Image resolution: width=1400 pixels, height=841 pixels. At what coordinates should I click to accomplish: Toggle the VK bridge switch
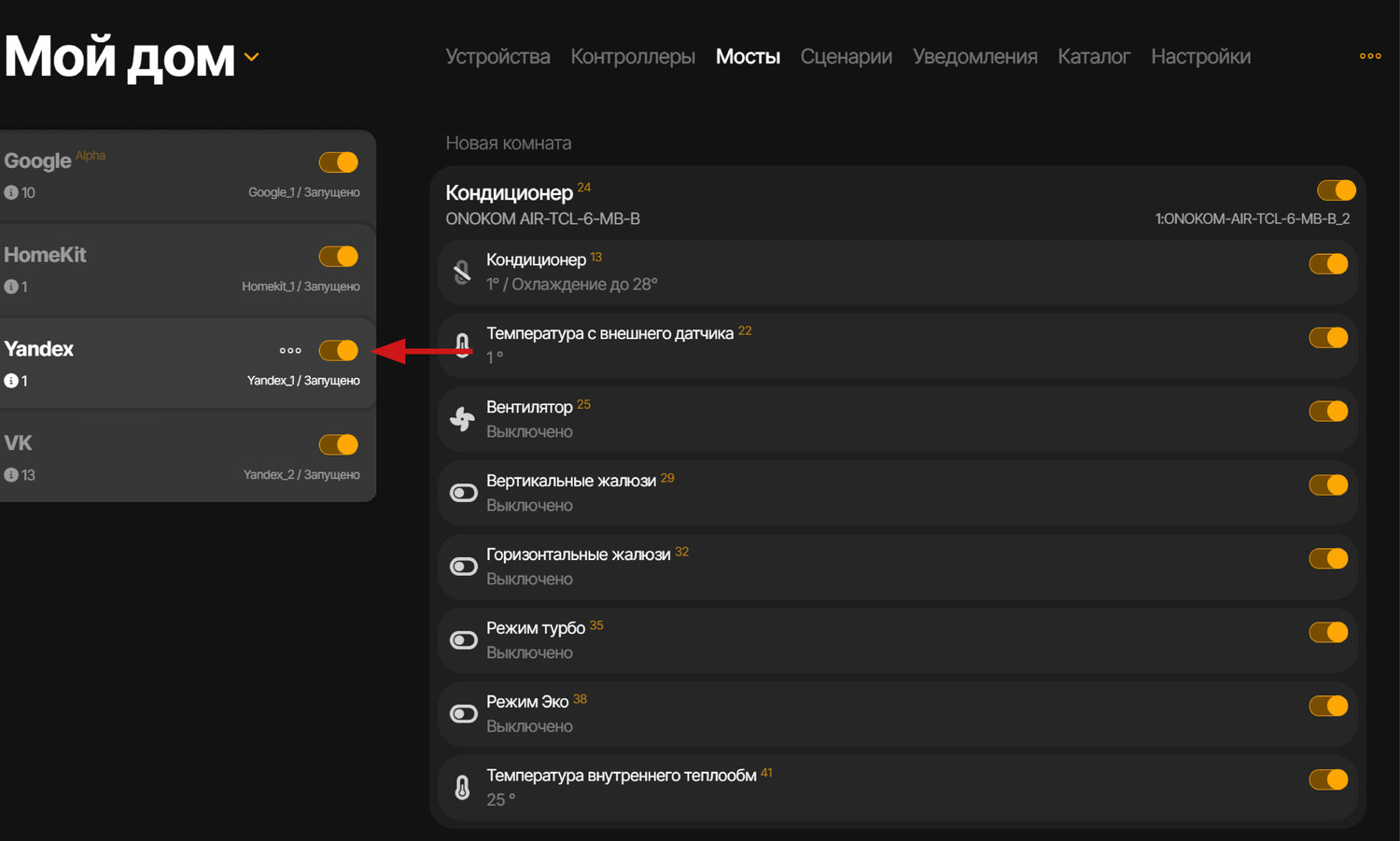coord(339,445)
